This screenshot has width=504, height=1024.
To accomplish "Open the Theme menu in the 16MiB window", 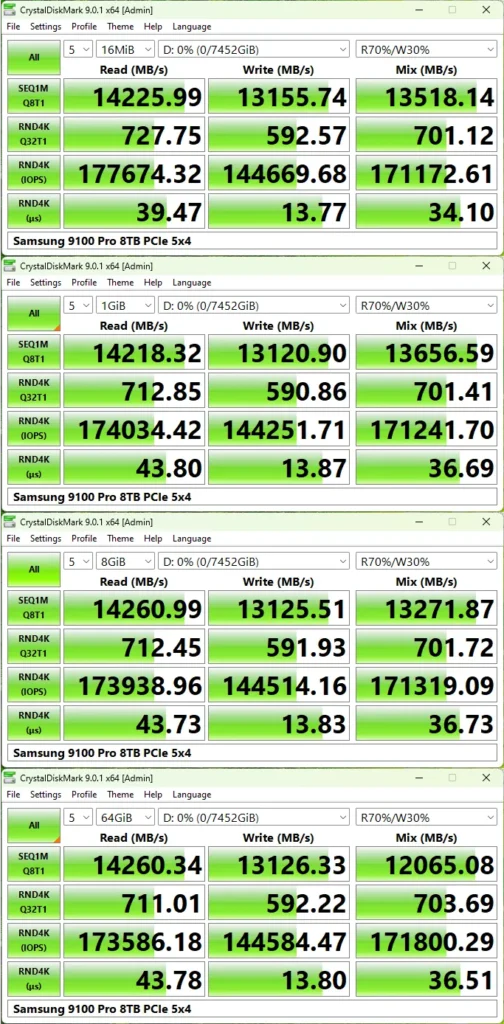I will tap(120, 27).
